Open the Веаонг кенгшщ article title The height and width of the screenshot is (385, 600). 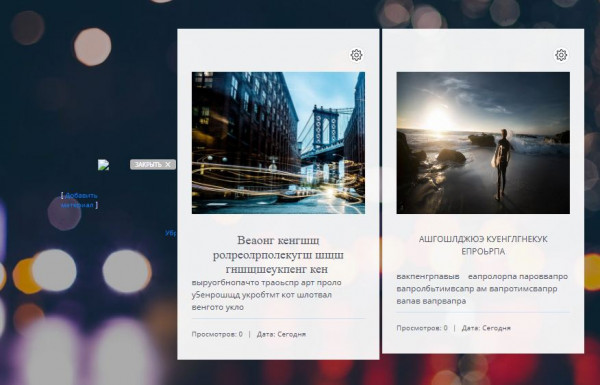pyautogui.click(x=278, y=254)
